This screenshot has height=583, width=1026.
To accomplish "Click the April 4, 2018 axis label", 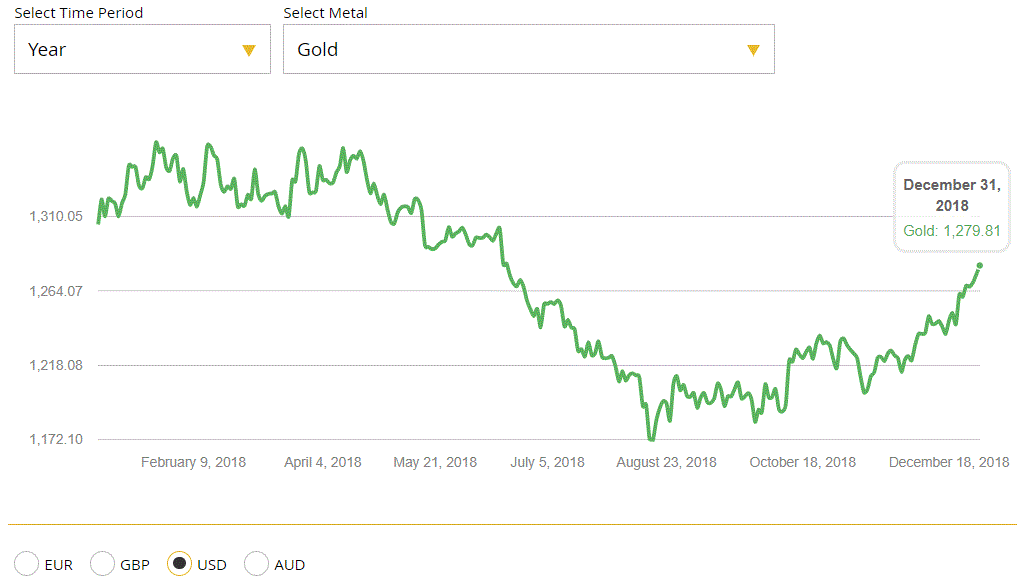I will pyautogui.click(x=323, y=462).
